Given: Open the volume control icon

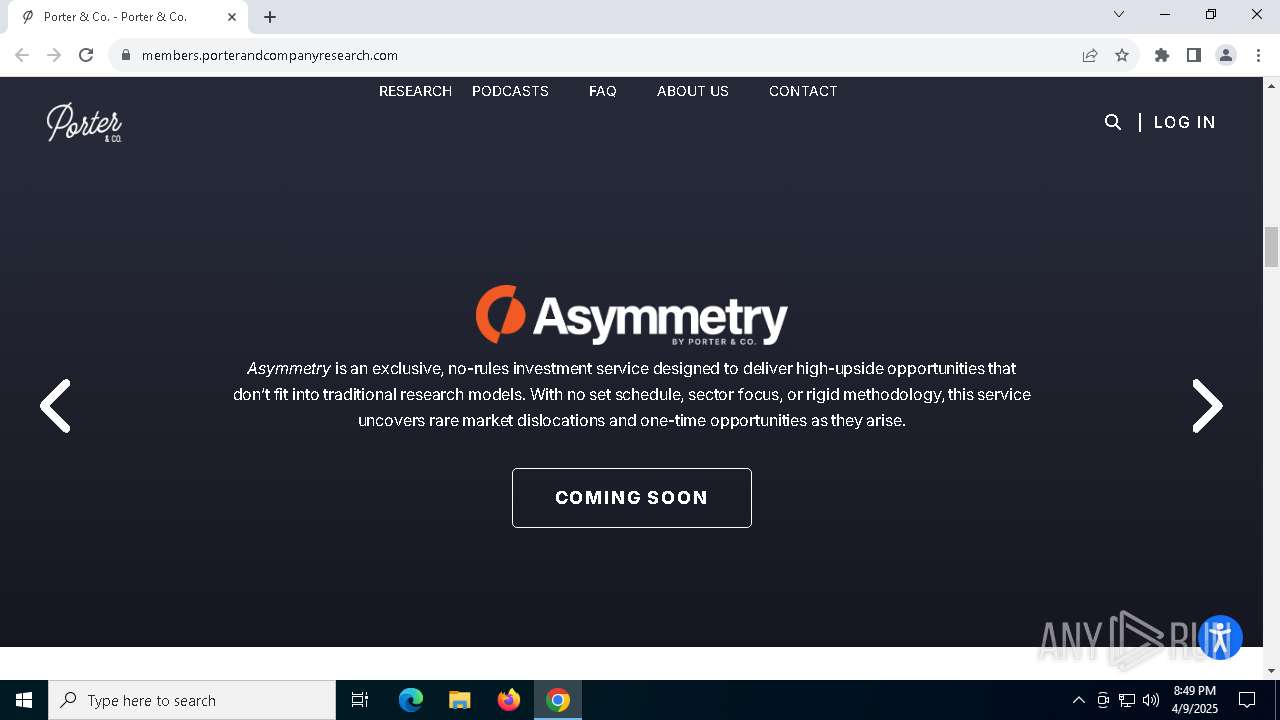Looking at the screenshot, I should 1151,700.
